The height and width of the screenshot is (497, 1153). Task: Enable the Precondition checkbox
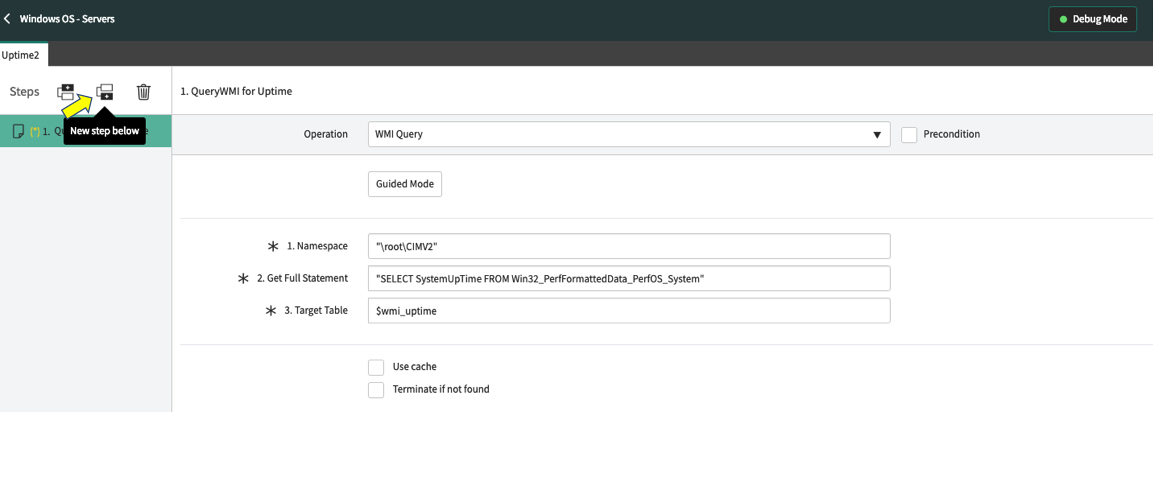(909, 135)
